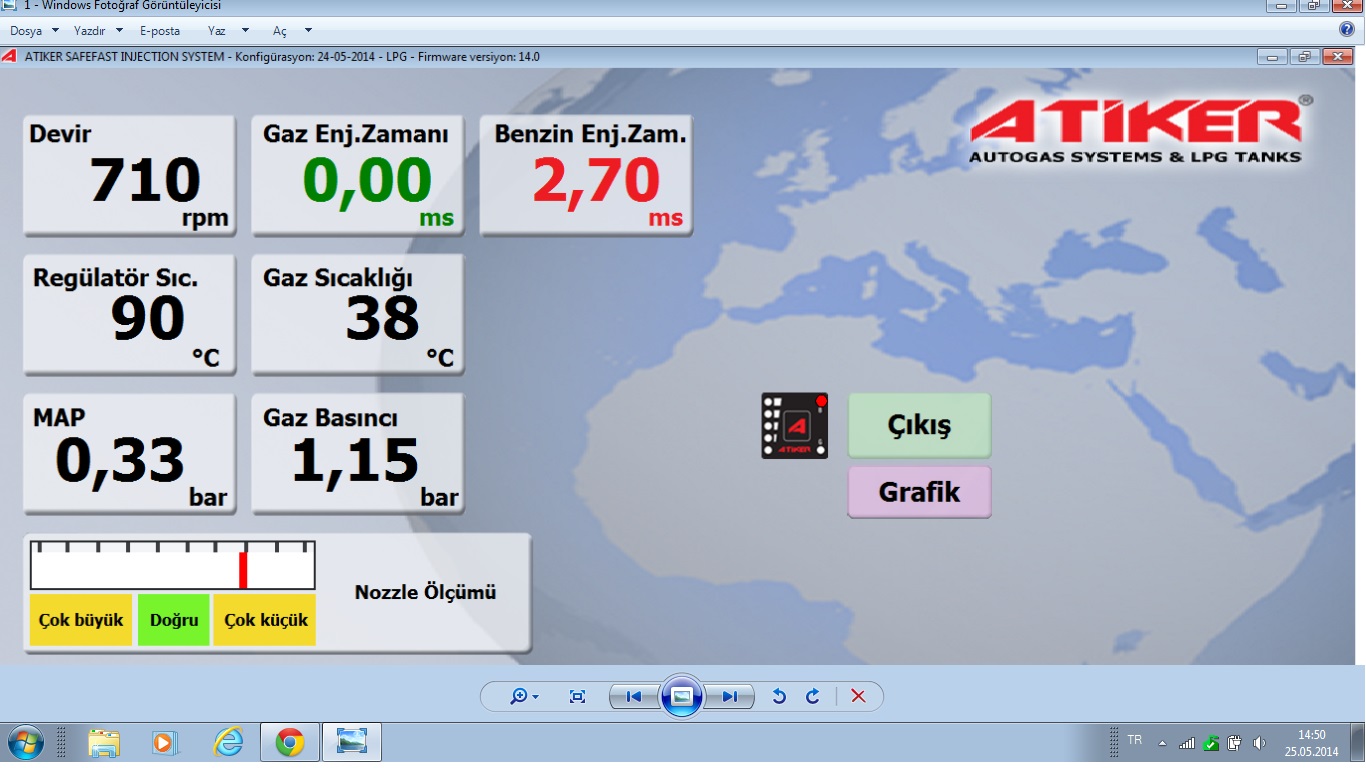This screenshot has height=768, width=1366.
Task: Click the green shield tray icon
Action: click(x=1211, y=743)
